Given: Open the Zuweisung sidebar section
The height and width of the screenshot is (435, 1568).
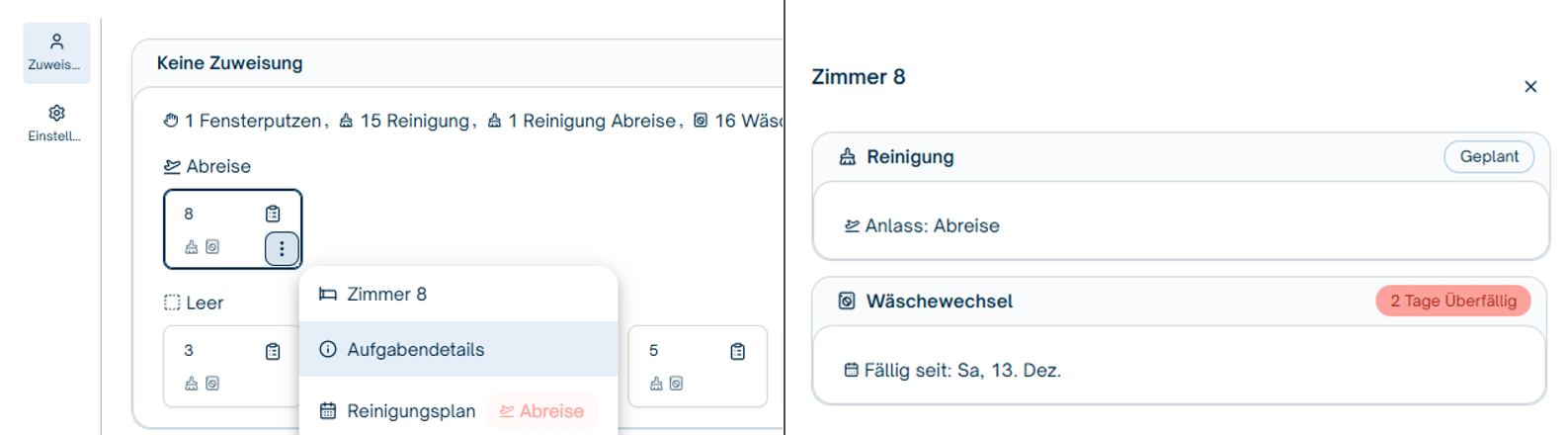Looking at the screenshot, I should (x=56, y=52).
